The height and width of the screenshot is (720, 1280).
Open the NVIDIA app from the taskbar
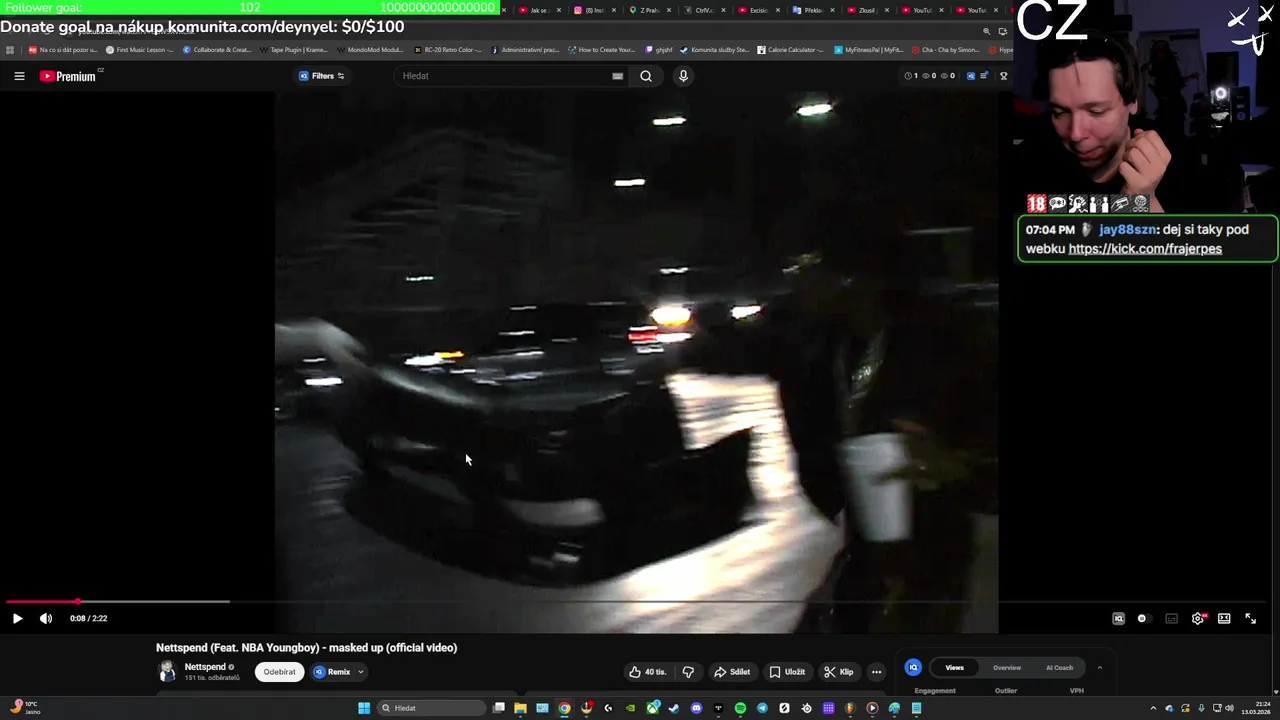pyautogui.click(x=630, y=708)
